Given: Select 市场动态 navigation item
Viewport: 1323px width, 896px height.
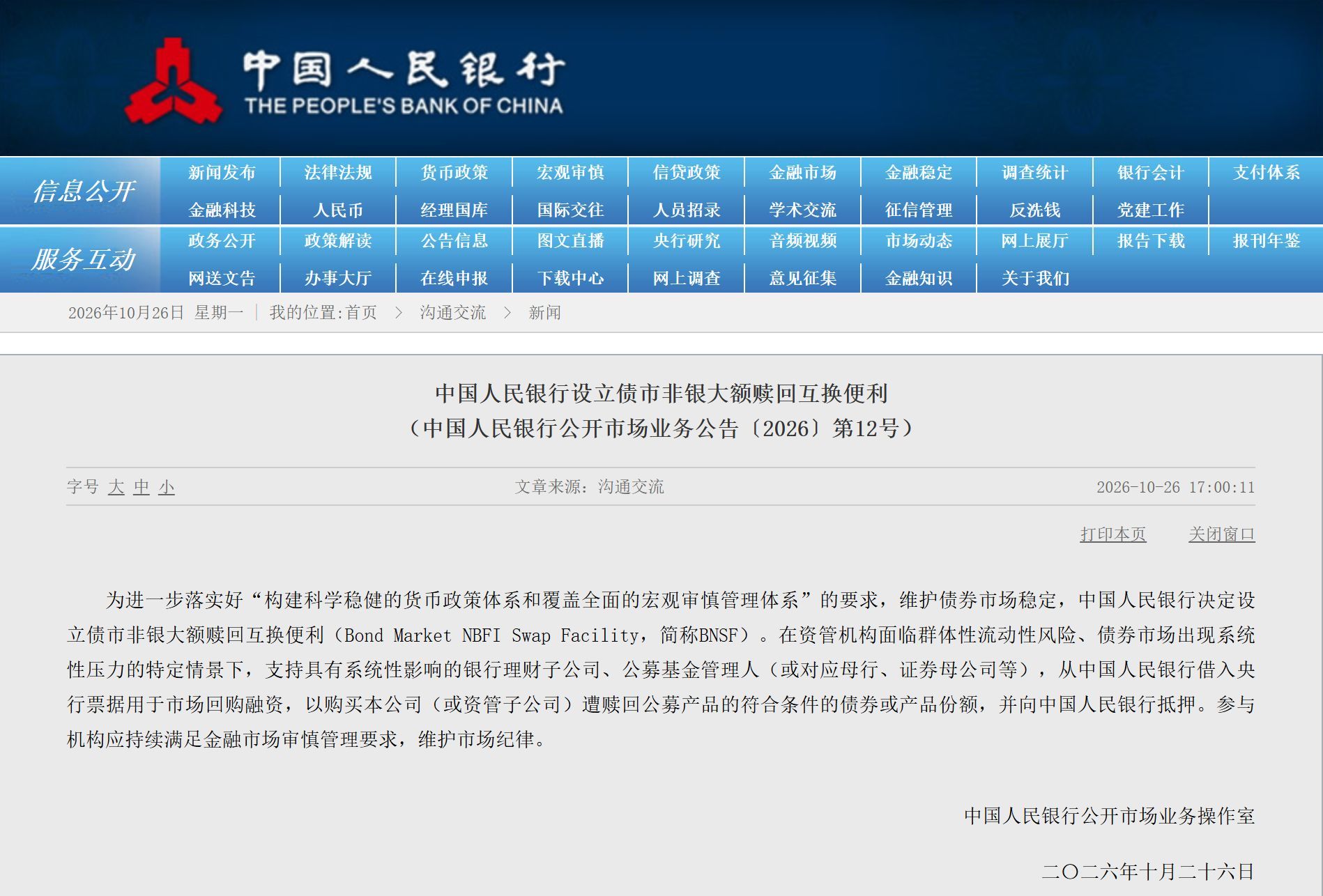Looking at the screenshot, I should point(919,241).
